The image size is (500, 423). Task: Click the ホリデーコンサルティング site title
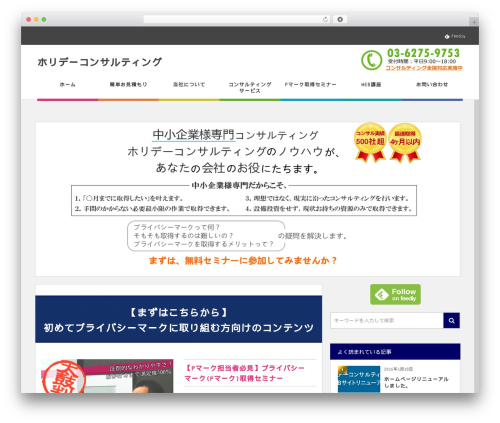pyautogui.click(x=100, y=62)
